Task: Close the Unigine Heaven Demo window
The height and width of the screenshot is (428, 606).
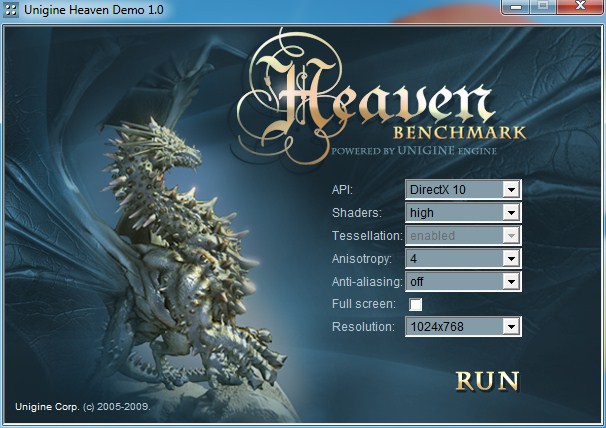Action: pyautogui.click(x=580, y=6)
